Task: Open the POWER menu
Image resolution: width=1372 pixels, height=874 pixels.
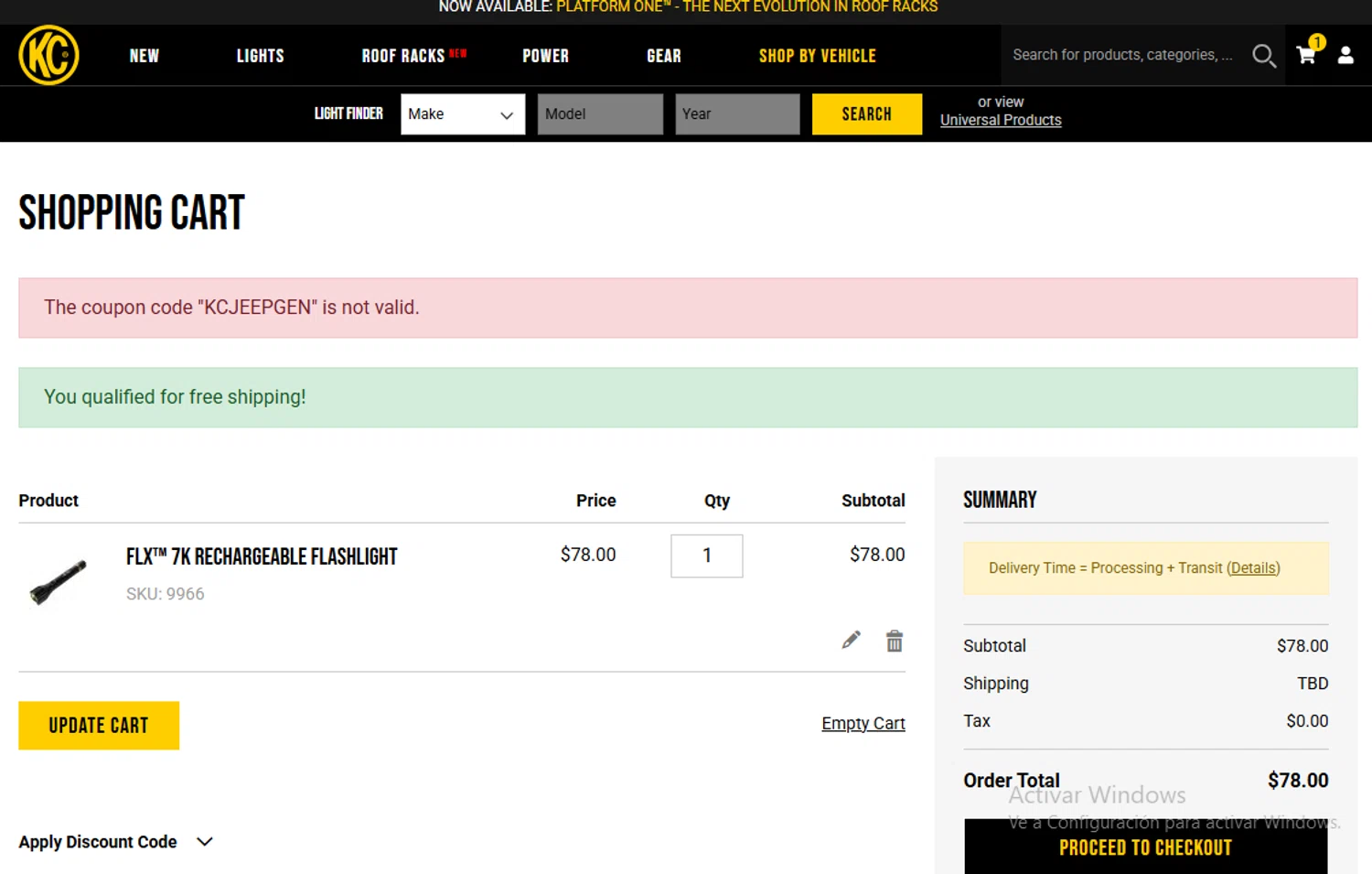Action: (x=546, y=56)
